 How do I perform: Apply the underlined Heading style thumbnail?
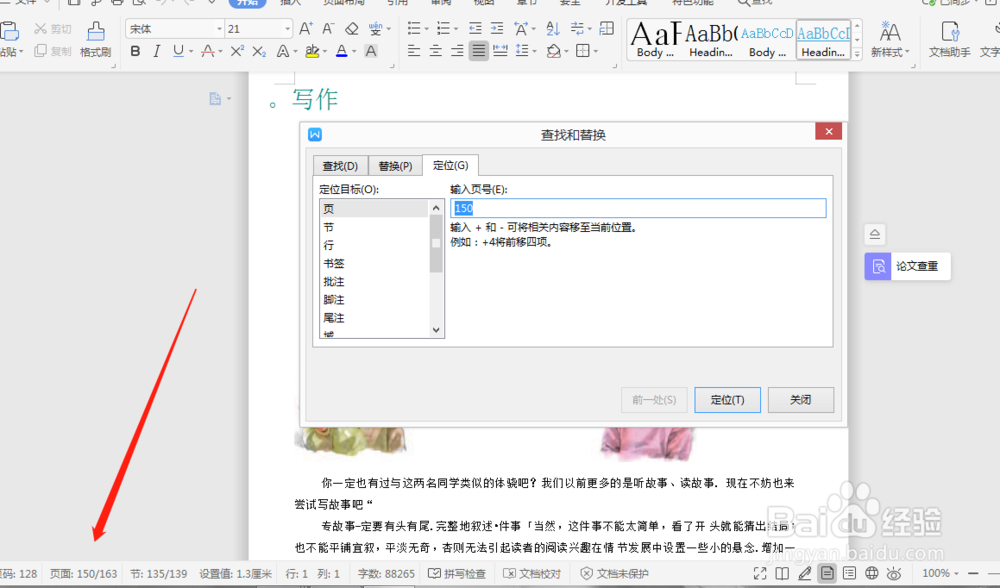click(x=823, y=39)
